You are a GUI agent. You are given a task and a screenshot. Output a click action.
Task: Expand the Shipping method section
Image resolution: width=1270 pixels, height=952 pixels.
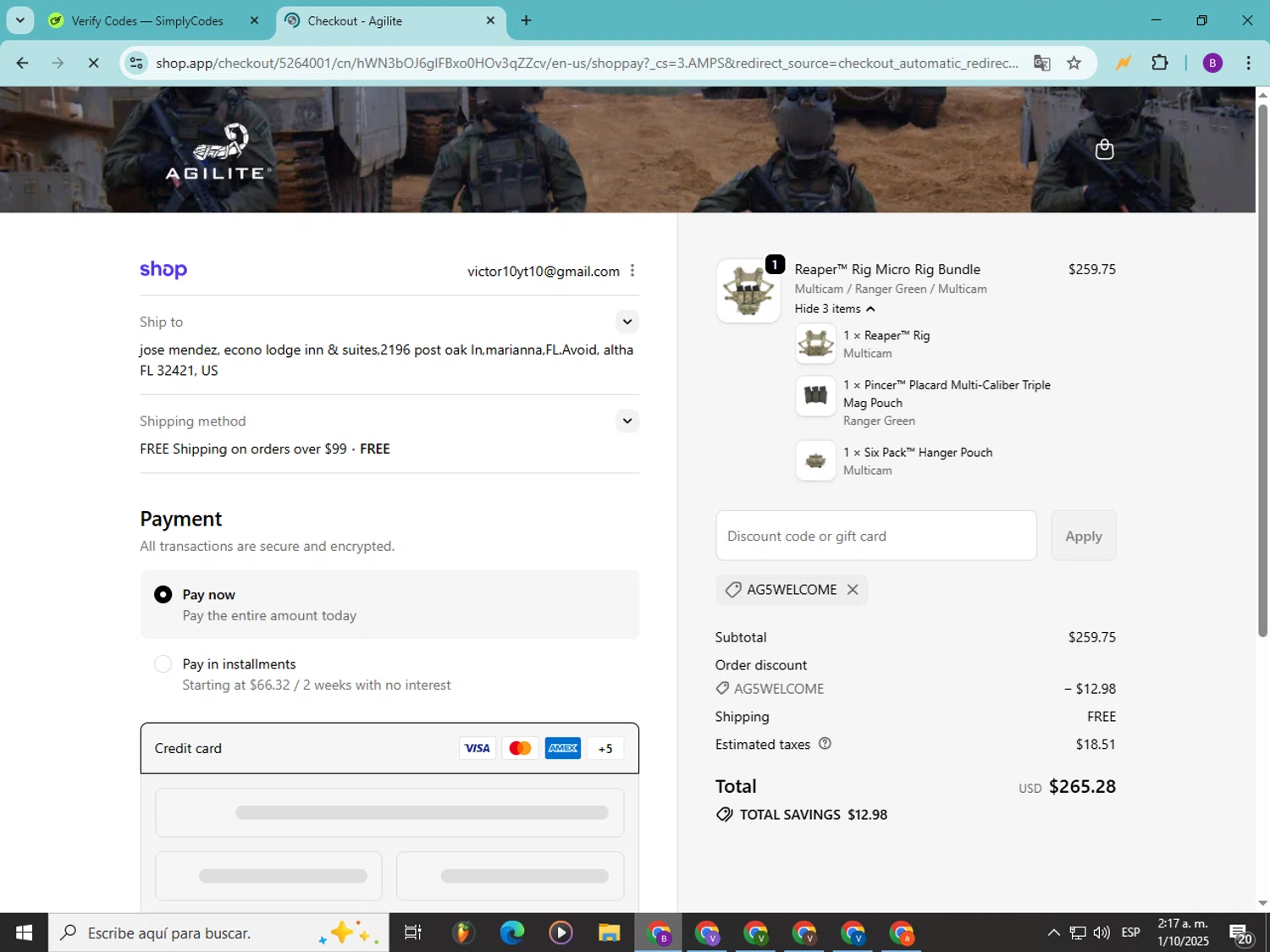[x=627, y=421]
